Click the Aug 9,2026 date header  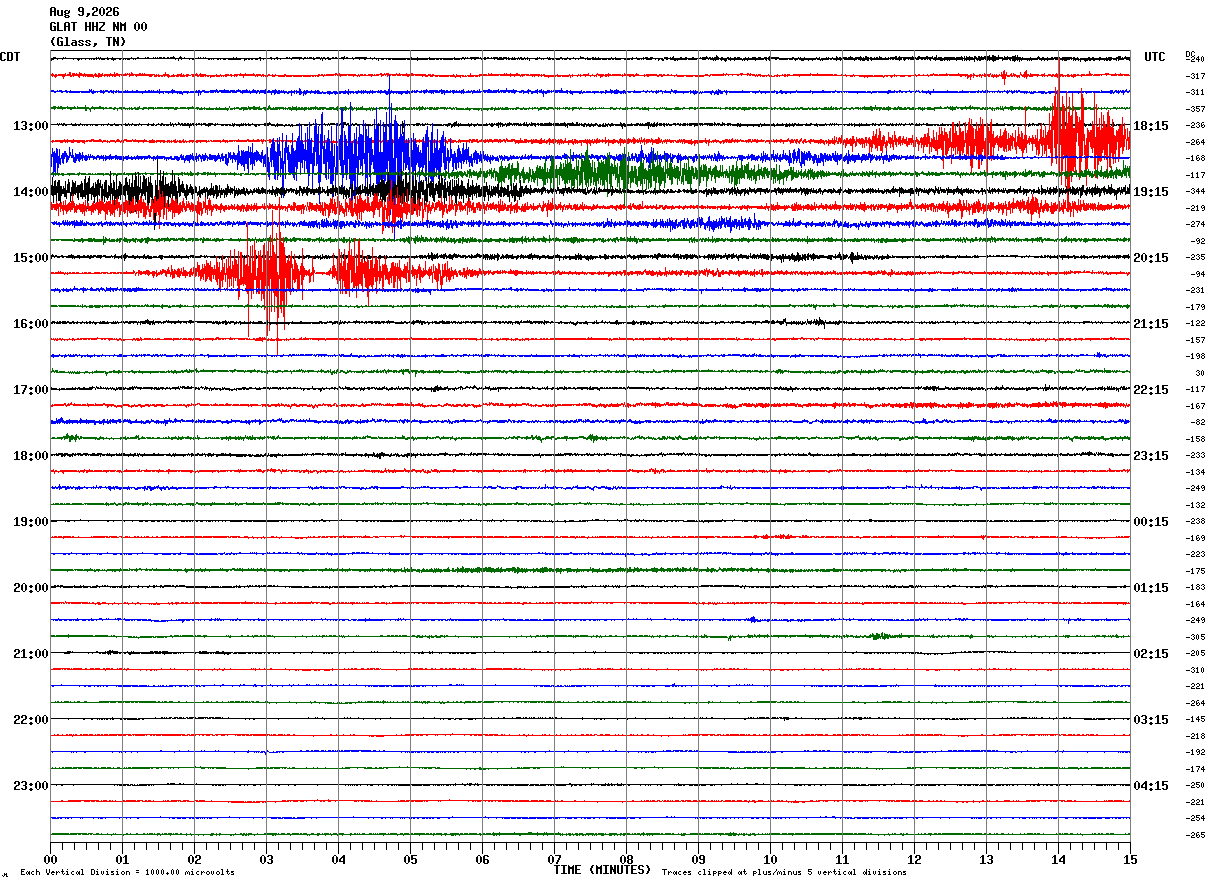[x=84, y=12]
